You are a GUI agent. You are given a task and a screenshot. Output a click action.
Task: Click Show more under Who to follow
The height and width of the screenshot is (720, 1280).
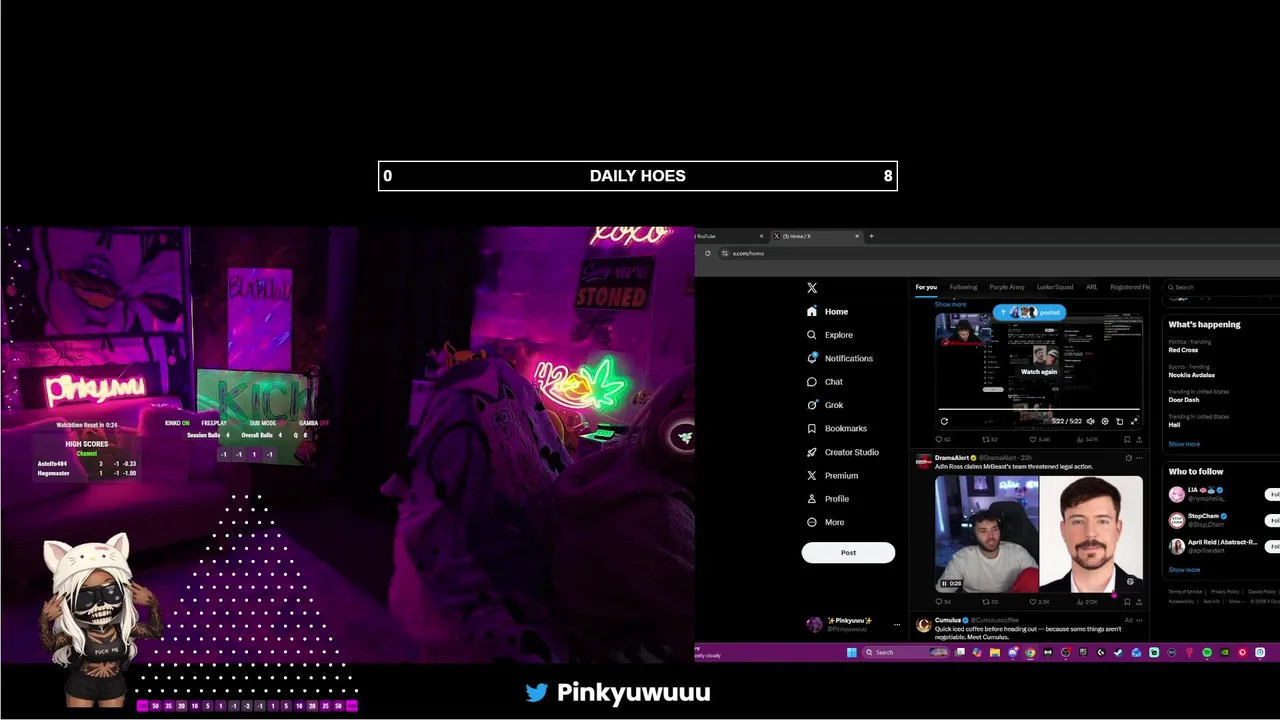[1184, 570]
